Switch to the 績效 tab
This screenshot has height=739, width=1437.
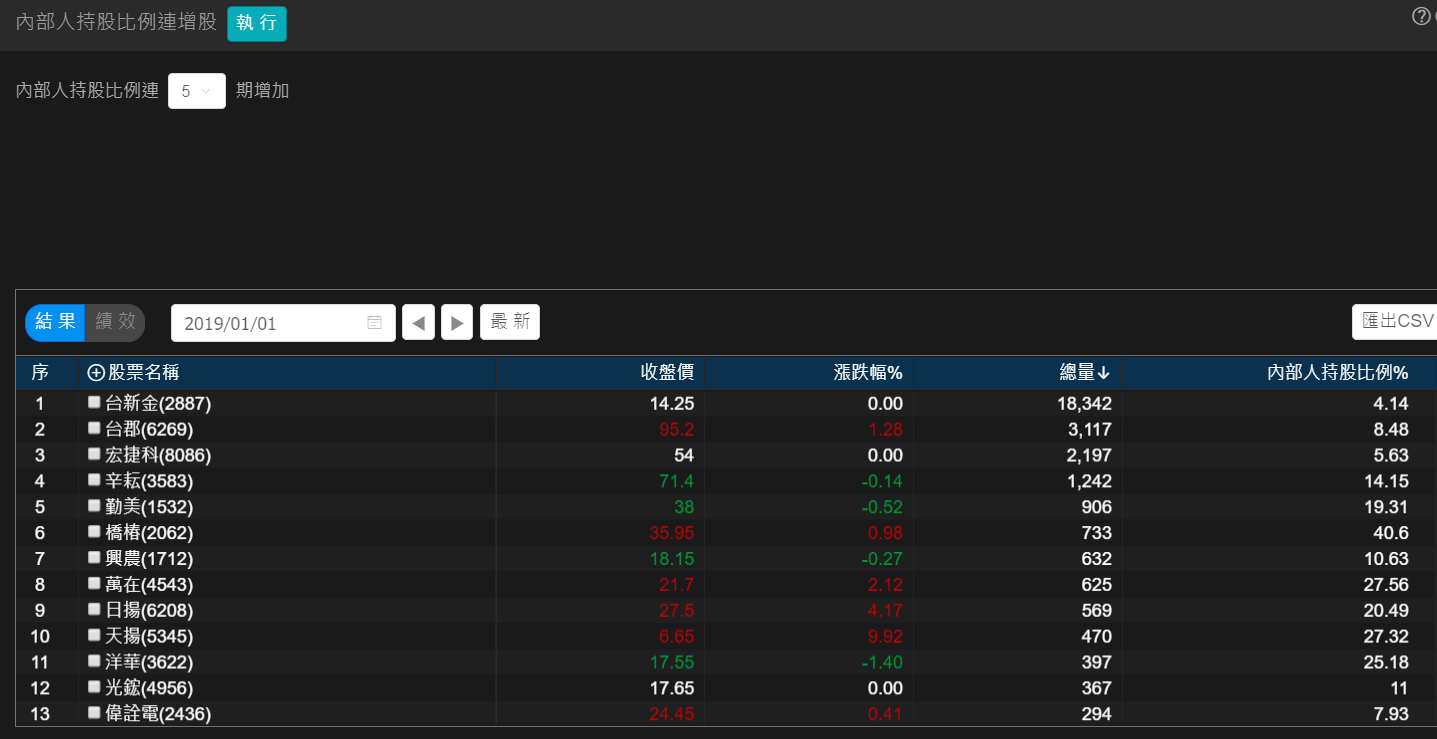[115, 322]
